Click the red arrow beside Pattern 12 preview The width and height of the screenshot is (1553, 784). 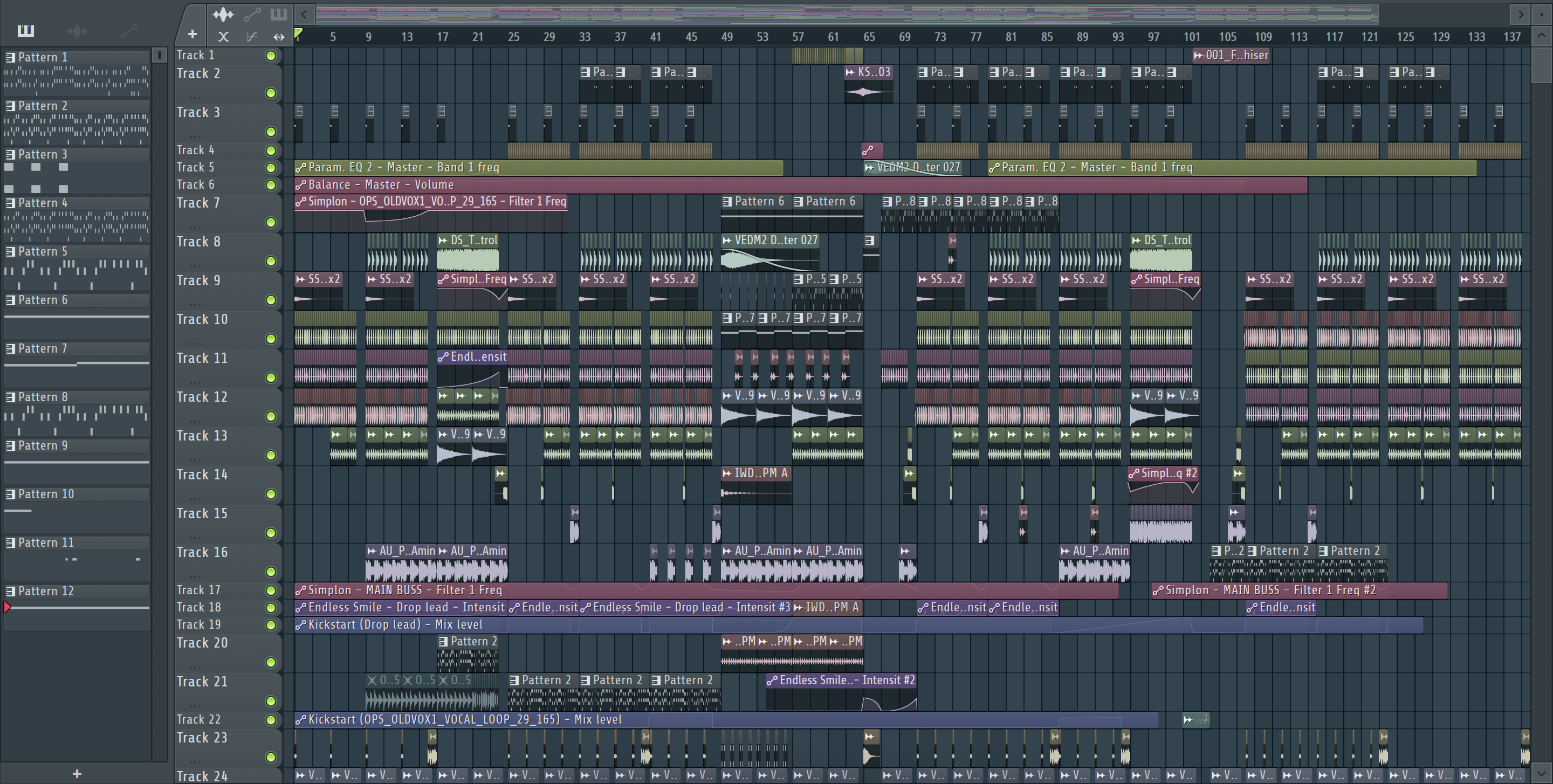coord(7,607)
